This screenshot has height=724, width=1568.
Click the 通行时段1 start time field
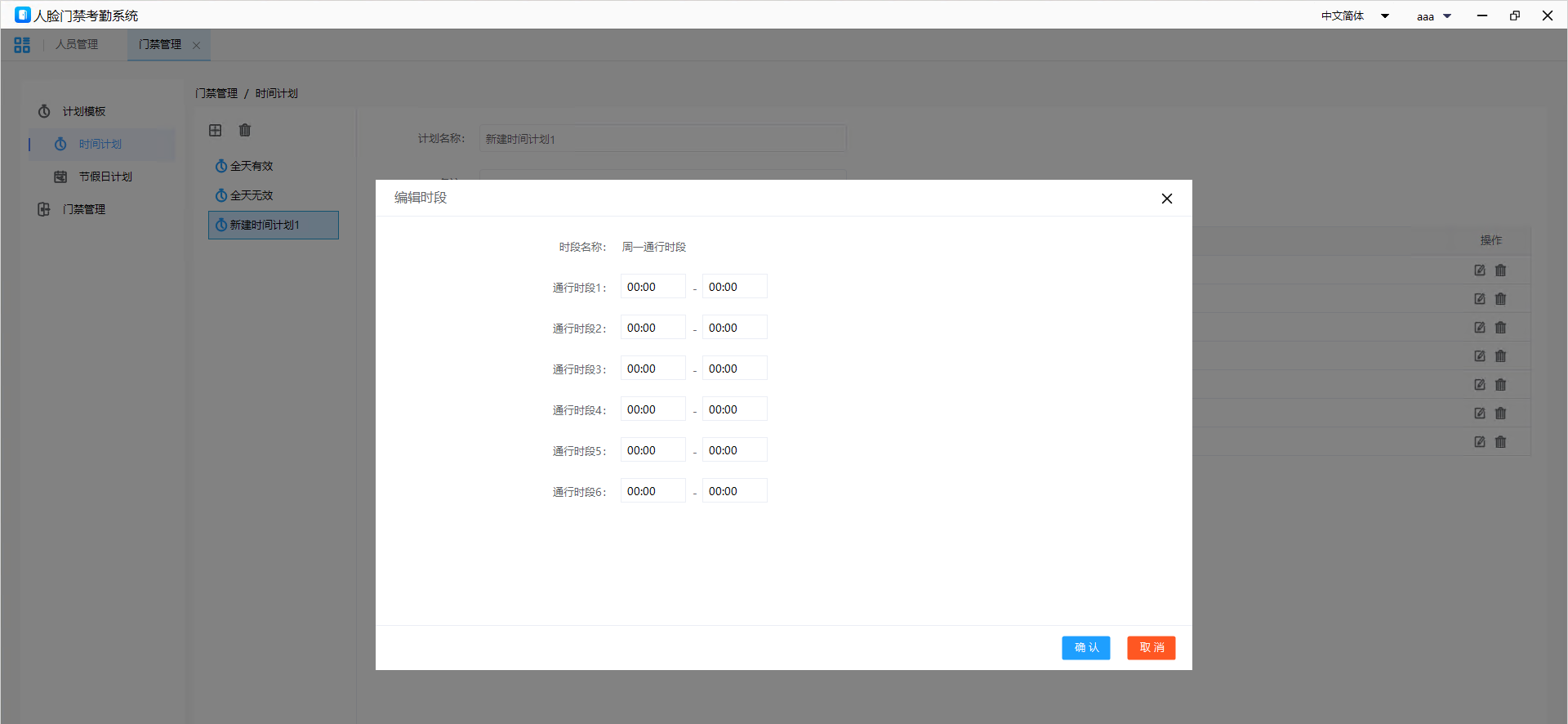[x=653, y=287]
